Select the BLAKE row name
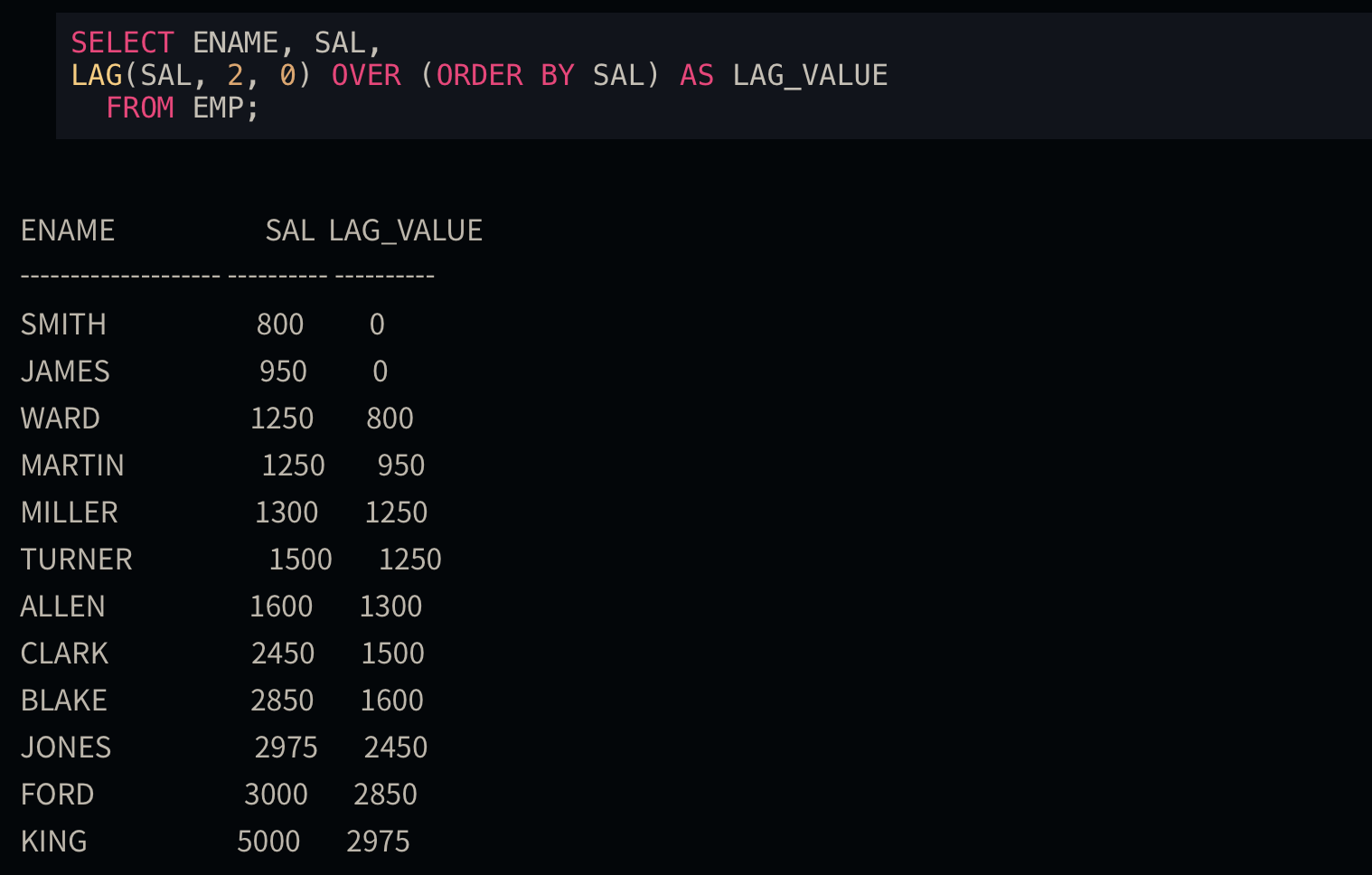Screen dimensions: 1372x875 click(64, 701)
